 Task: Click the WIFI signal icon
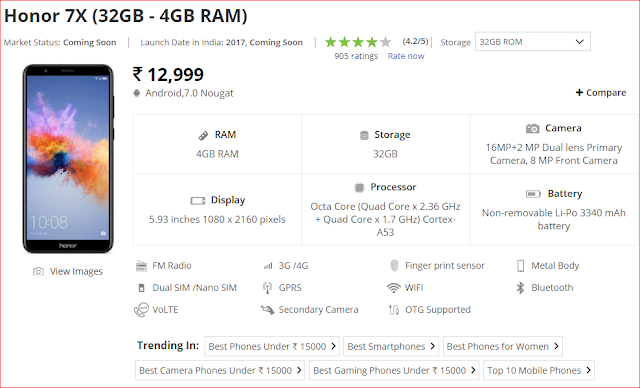pos(394,288)
